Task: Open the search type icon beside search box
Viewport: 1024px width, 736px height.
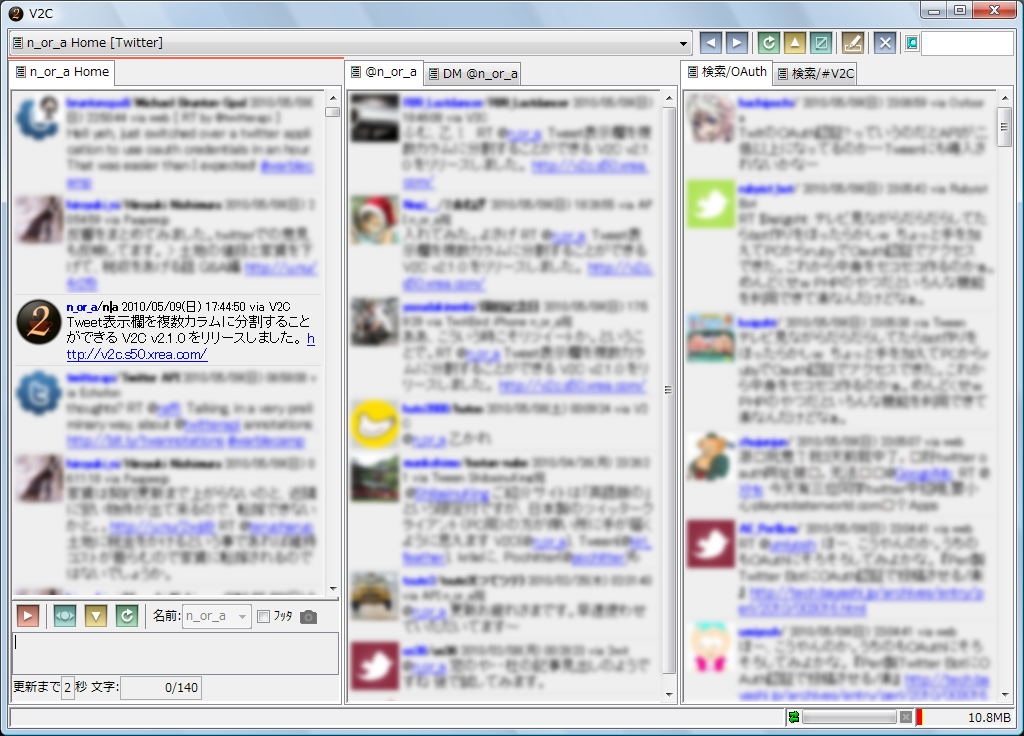Action: tap(911, 43)
